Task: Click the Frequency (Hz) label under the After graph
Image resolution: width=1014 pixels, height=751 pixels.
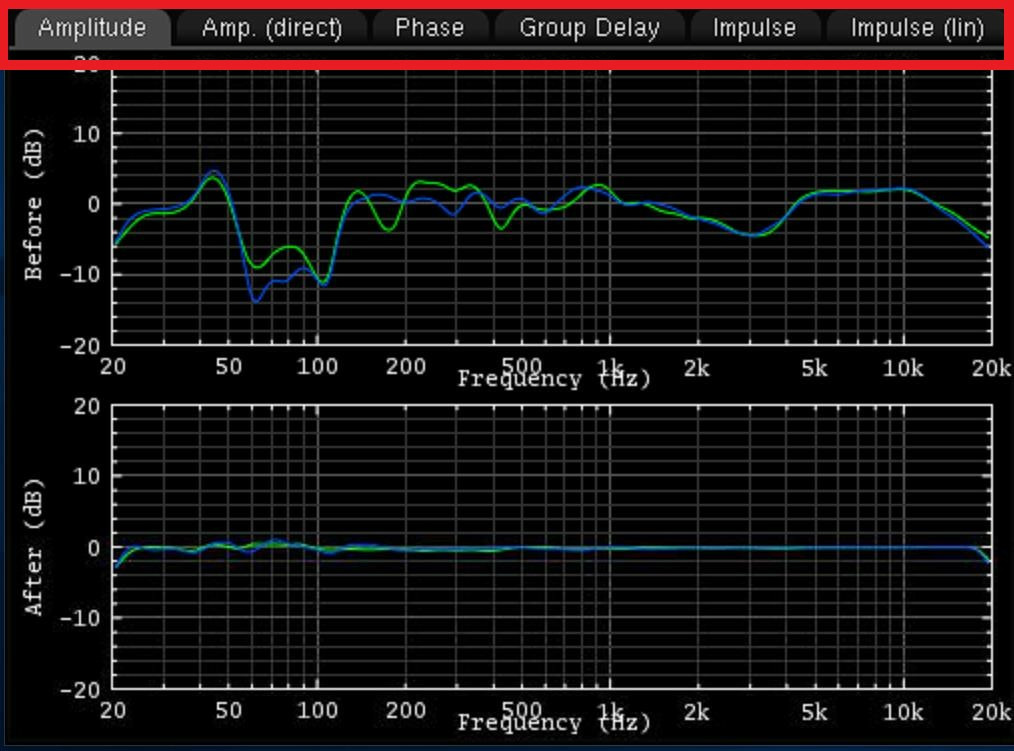Action: pos(554,722)
